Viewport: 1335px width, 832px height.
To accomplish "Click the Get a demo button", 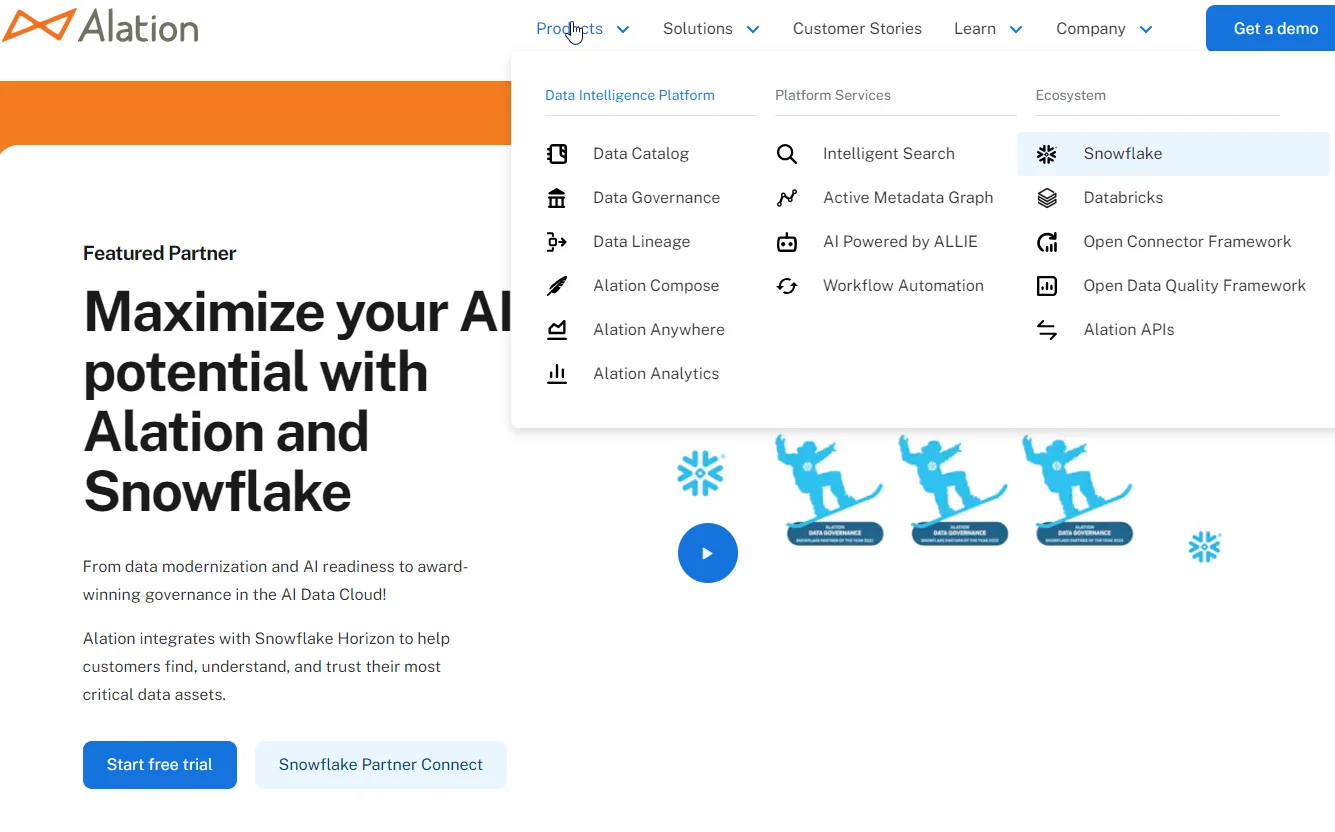I will pyautogui.click(x=1272, y=28).
